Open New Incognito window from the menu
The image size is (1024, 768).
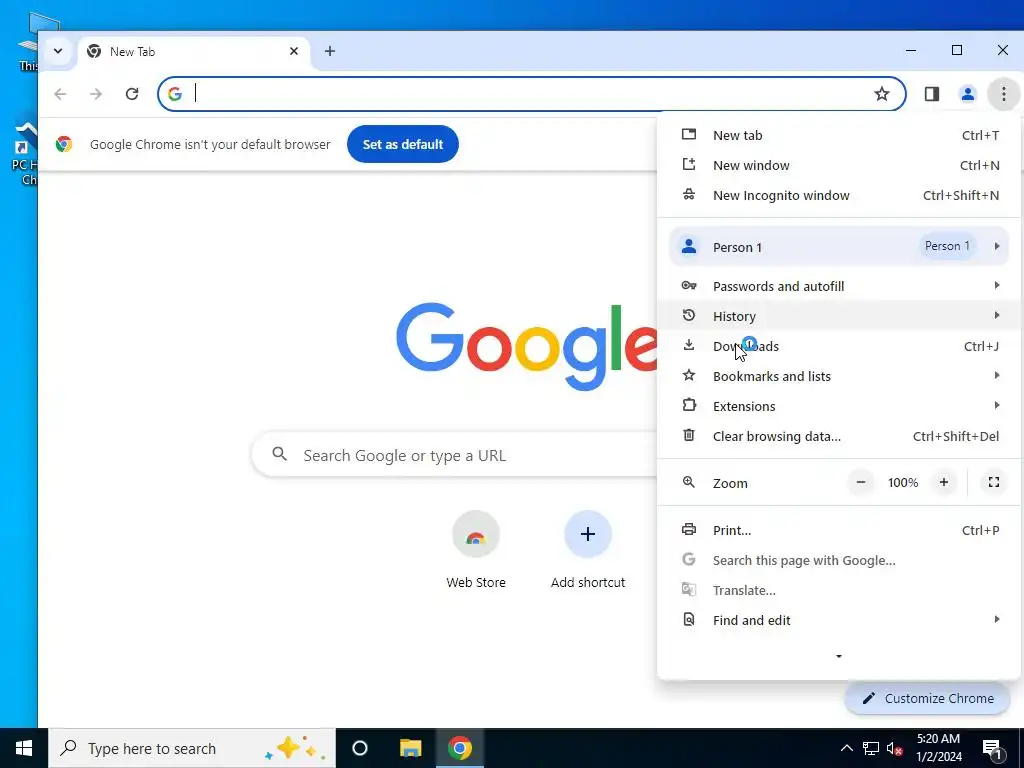[839, 195]
